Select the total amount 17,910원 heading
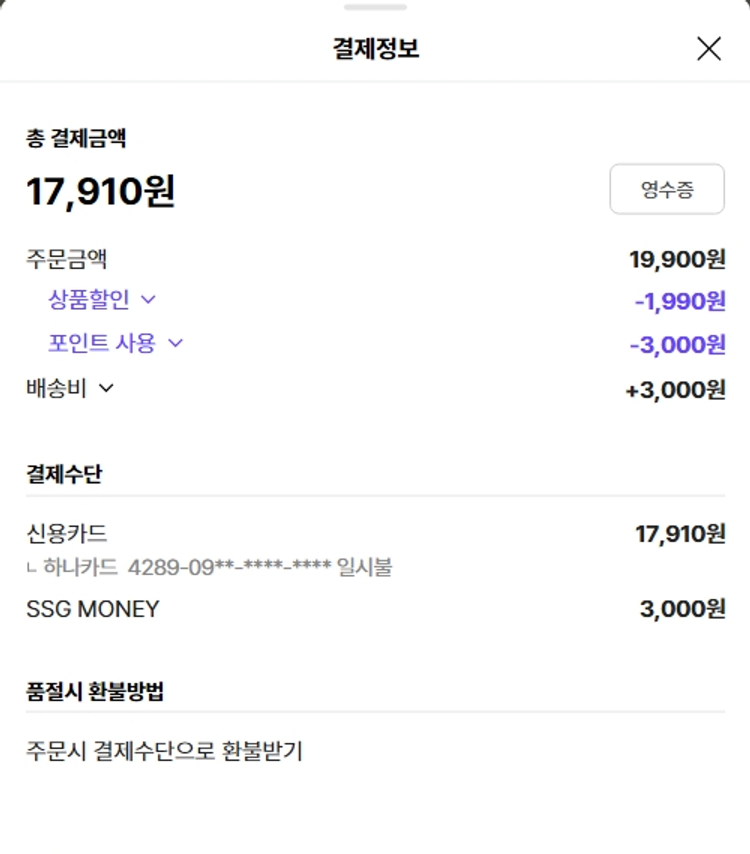This screenshot has width=750, height=854. (100, 191)
